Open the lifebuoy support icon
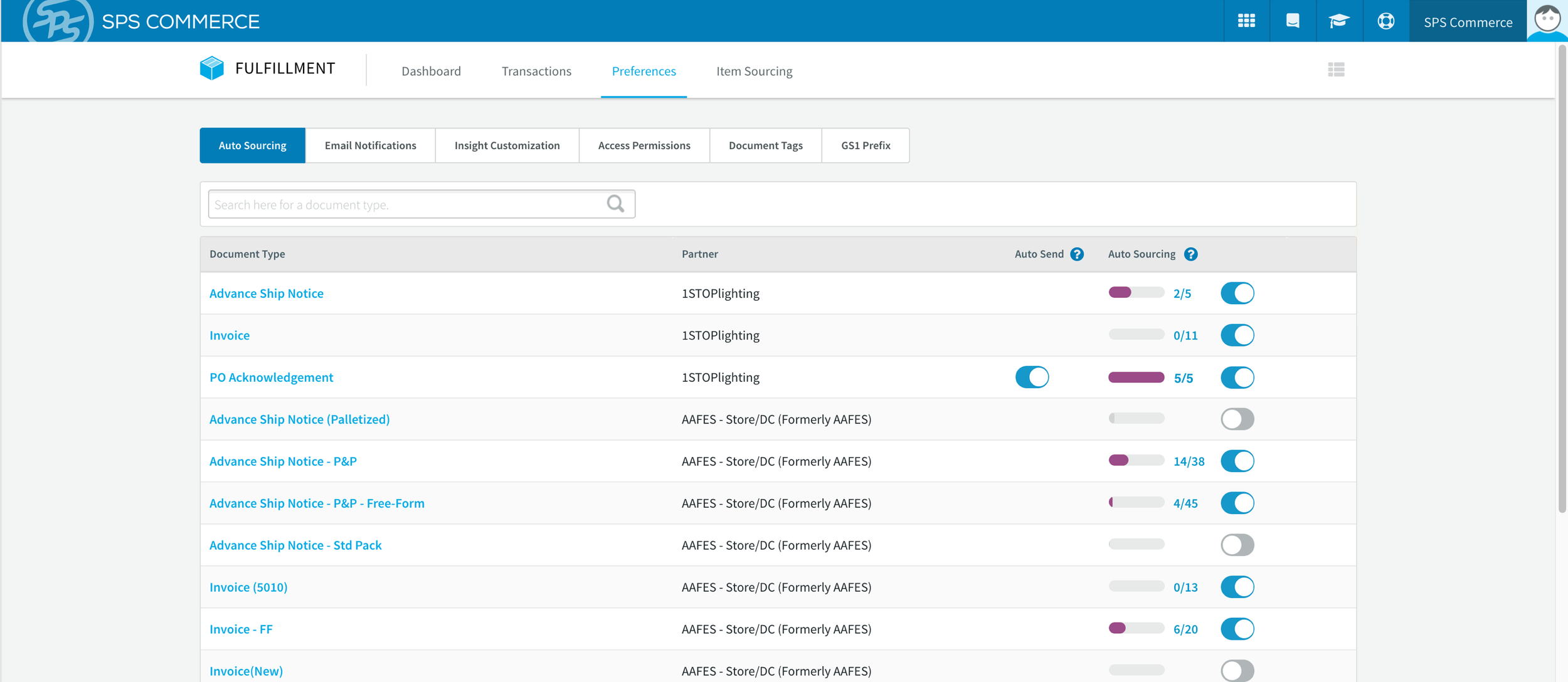The image size is (1568, 682). point(1385,21)
